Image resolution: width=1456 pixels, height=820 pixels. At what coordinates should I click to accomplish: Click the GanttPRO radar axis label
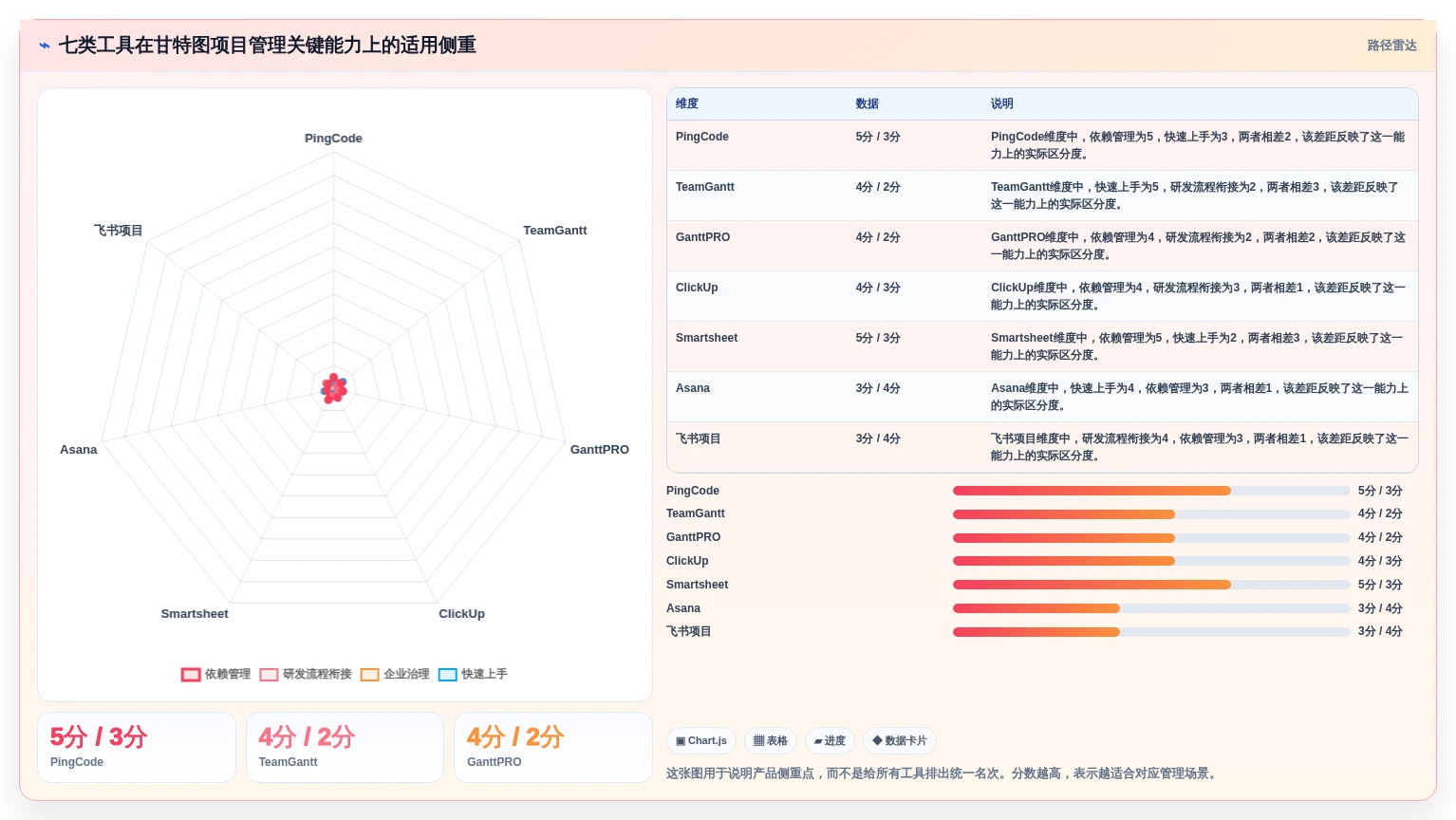[x=600, y=450]
